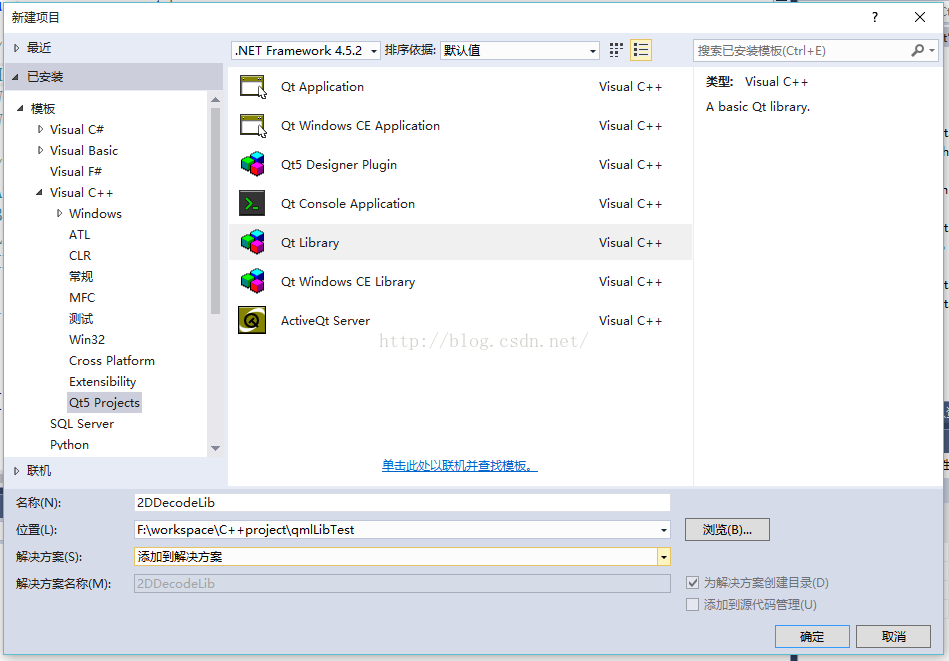Screen dimensions: 949x661
Task: Expand the 最近 section
Action: [16, 48]
